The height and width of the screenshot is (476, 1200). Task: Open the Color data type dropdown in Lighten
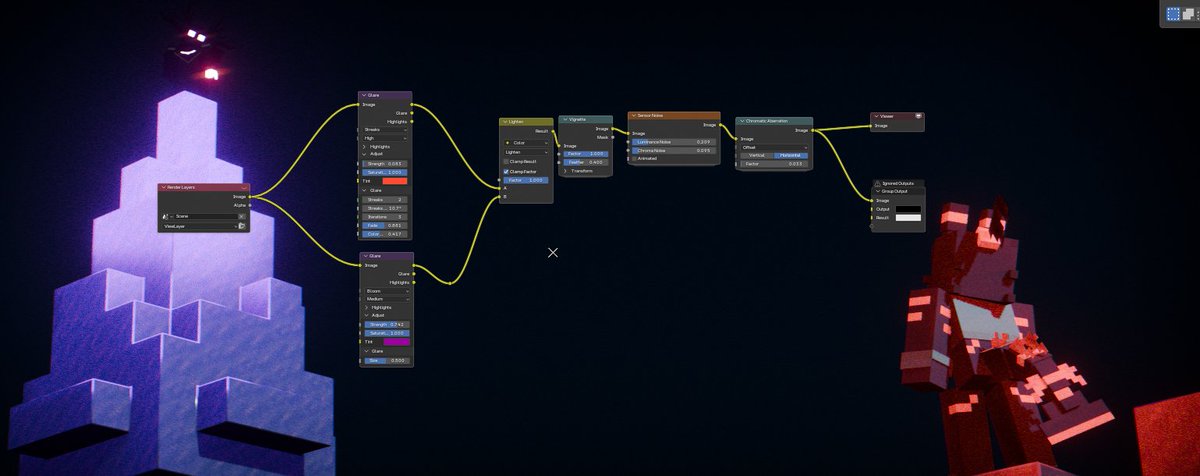(526, 143)
